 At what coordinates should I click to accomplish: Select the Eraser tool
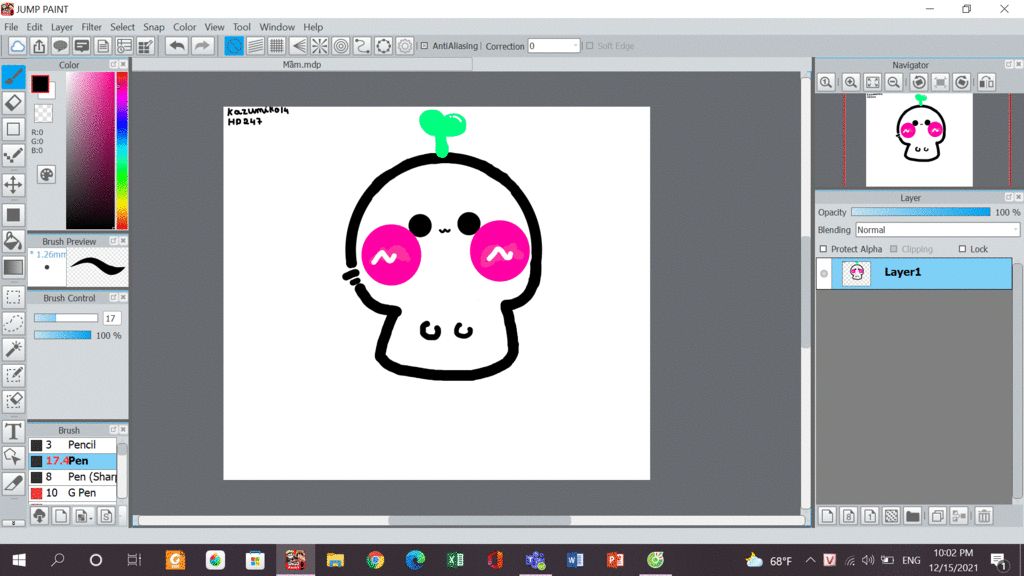click(14, 103)
